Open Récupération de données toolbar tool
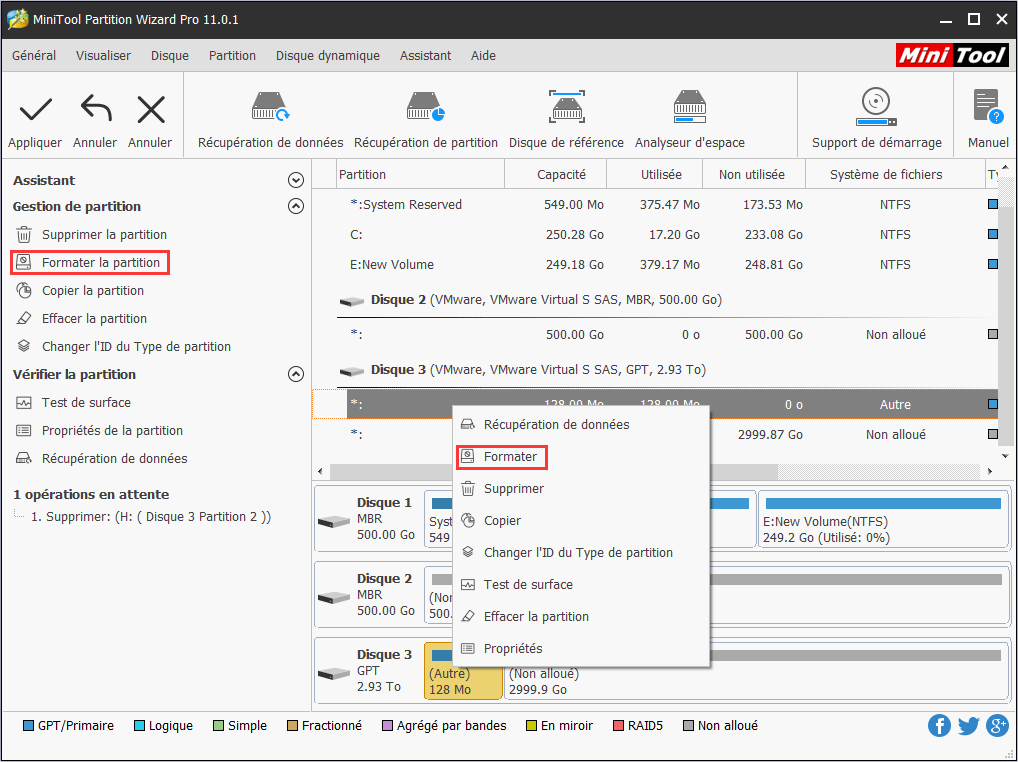Viewport: 1018px width, 762px height. [x=270, y=110]
